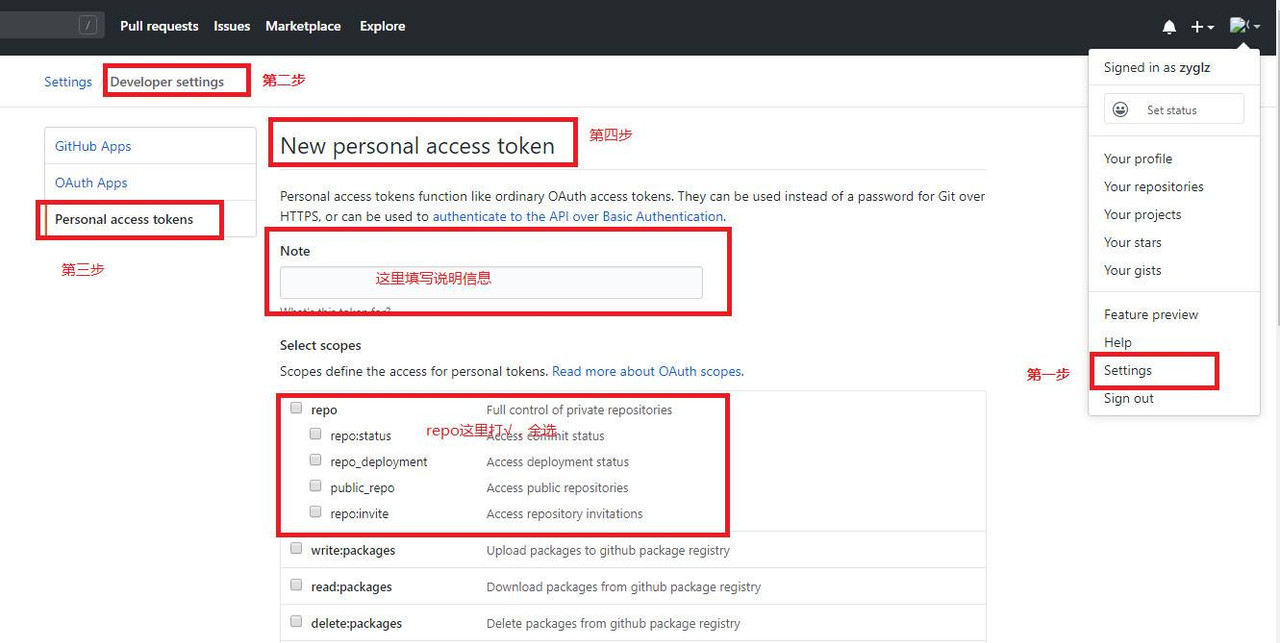This screenshot has height=643, width=1280.
Task: Click the Note text input field
Action: coord(491,282)
